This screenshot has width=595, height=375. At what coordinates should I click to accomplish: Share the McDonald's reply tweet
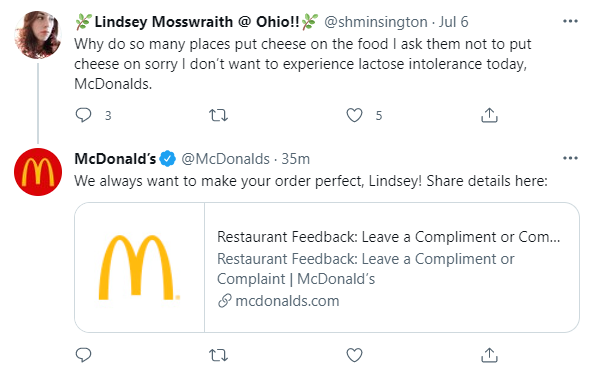click(489, 355)
